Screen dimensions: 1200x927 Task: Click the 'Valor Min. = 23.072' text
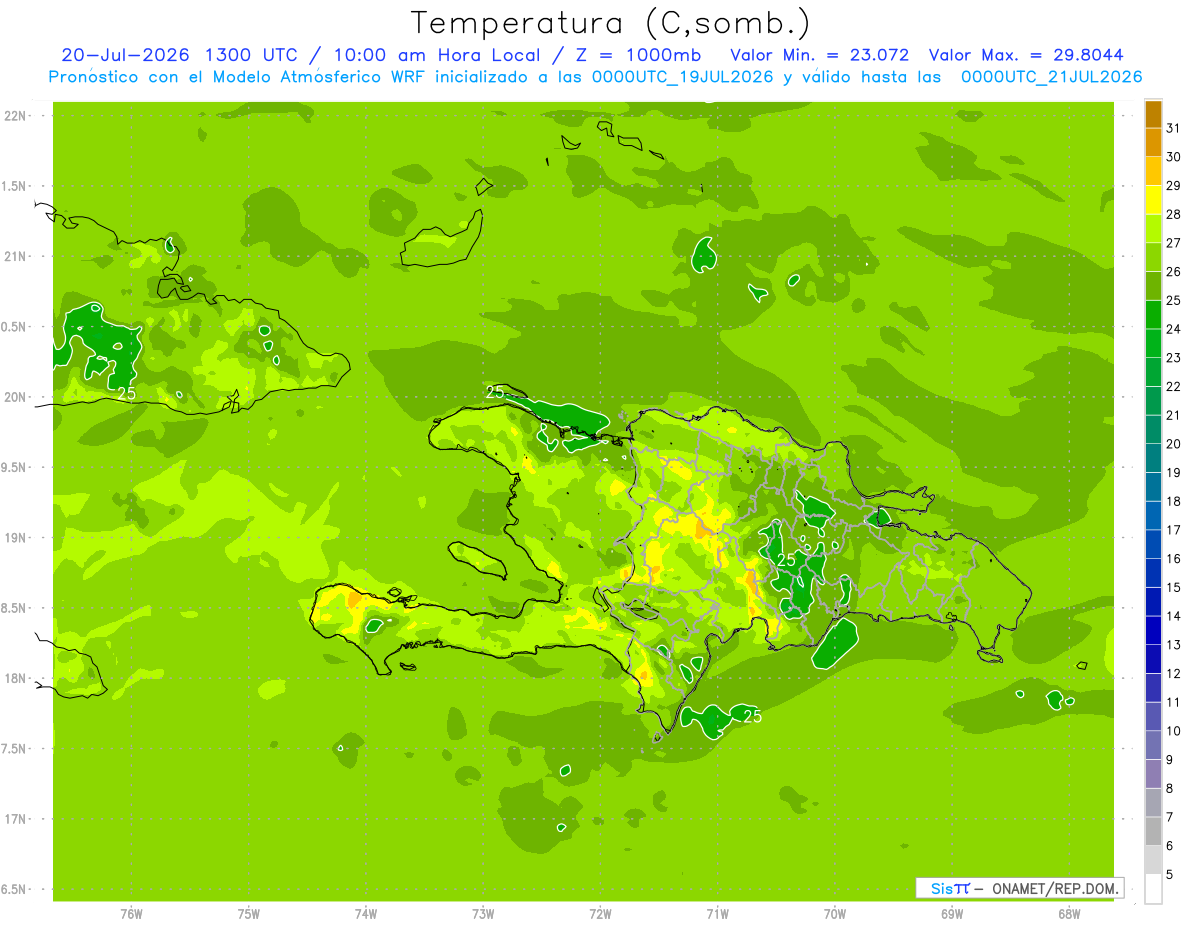820,55
